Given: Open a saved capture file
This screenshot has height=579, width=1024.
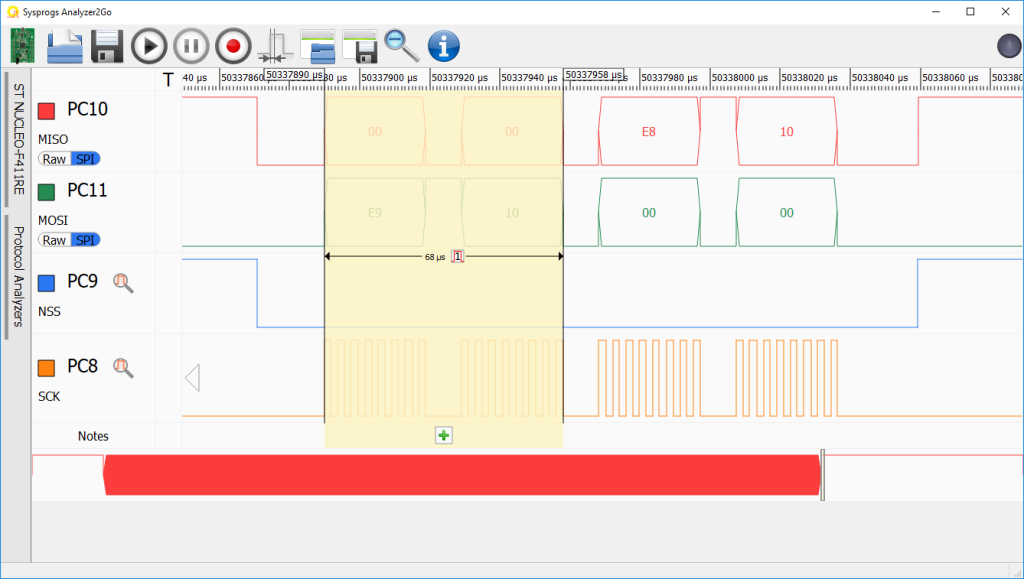Looking at the screenshot, I should (x=63, y=45).
